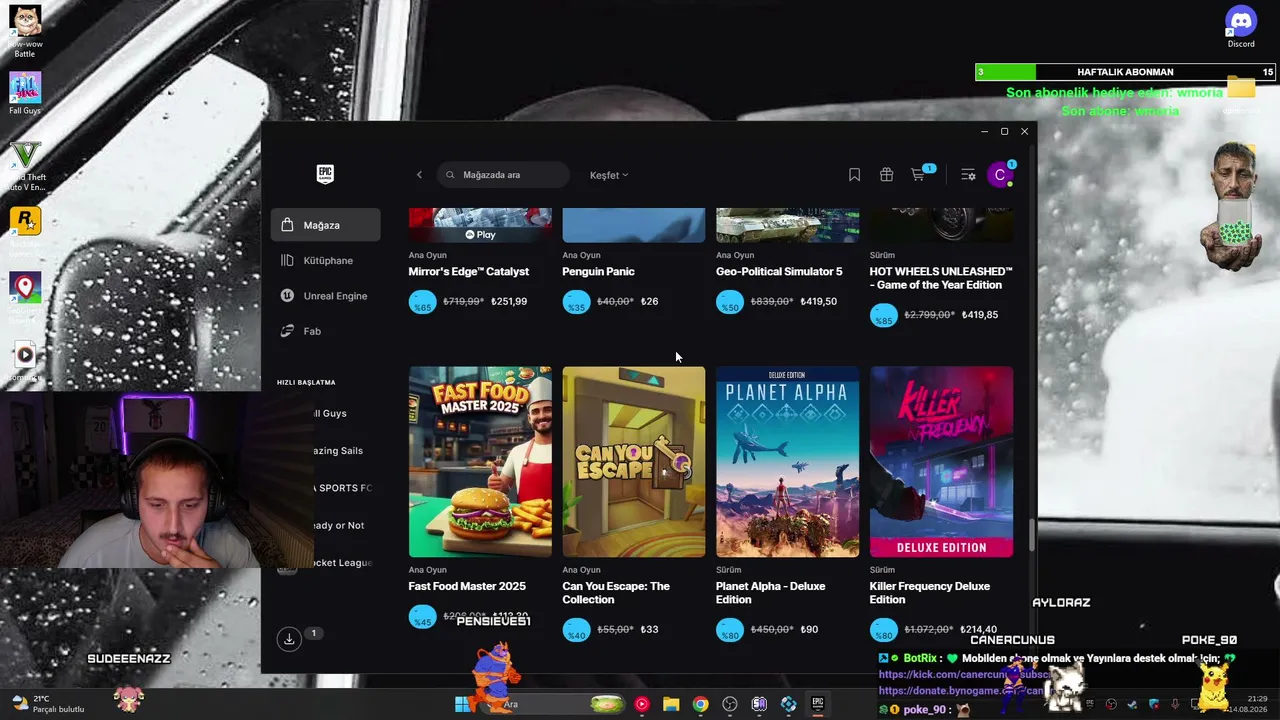Open the Mirror's Edge Catalyst title link
Image resolution: width=1280 pixels, height=720 pixels.
[x=469, y=271]
